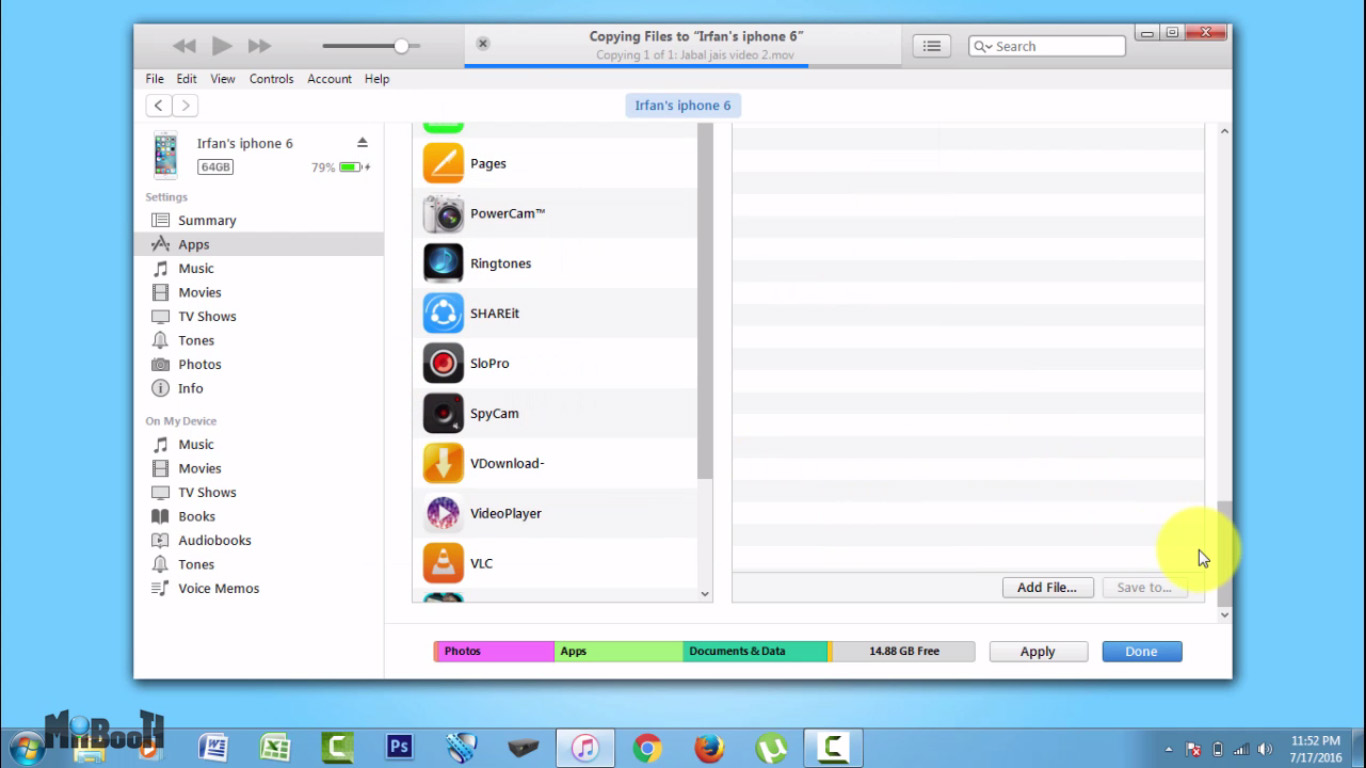Click Apps segment of storage bar
Viewport: 1366px width, 768px height.
coord(619,651)
